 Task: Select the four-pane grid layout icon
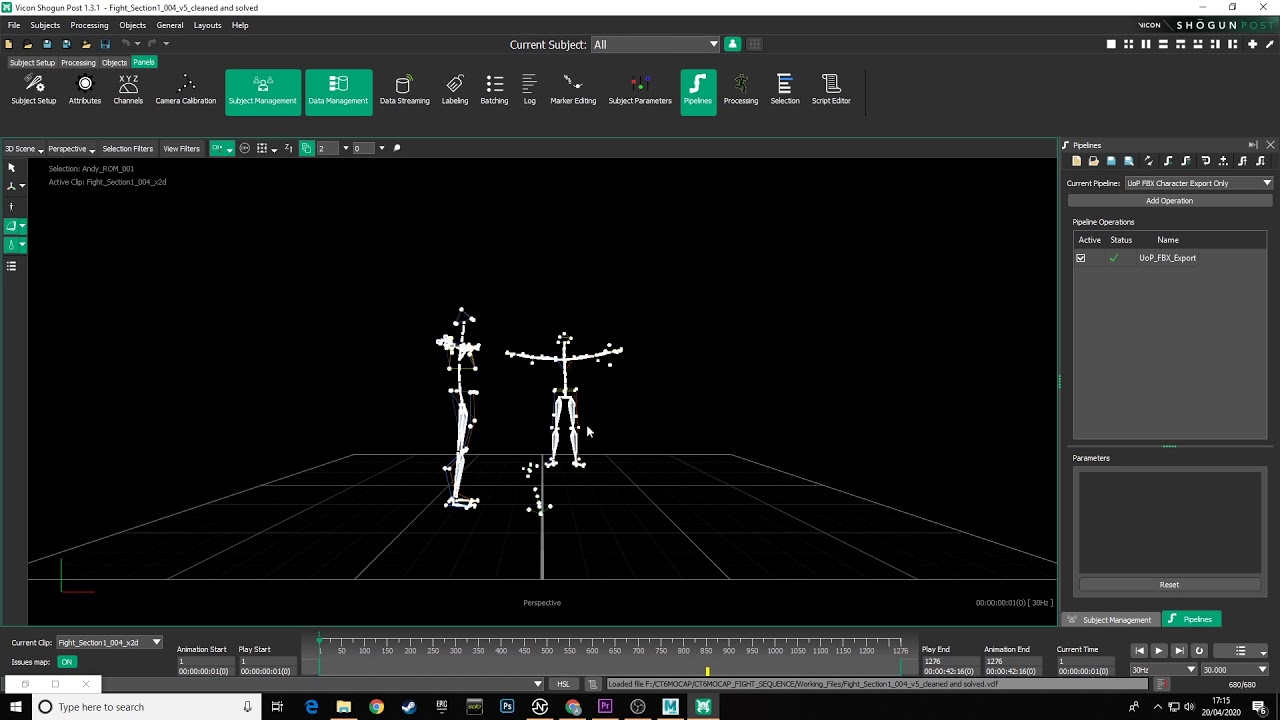coord(1129,44)
